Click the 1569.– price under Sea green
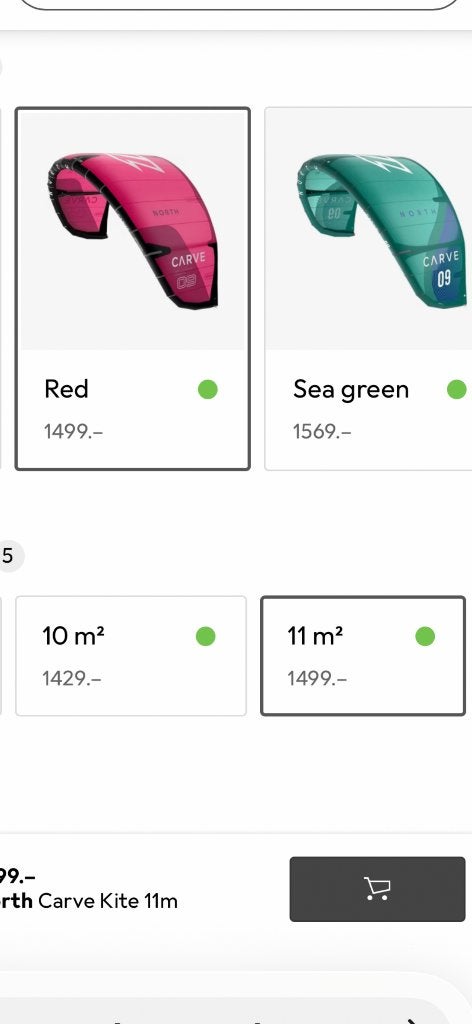The image size is (472, 1024). click(323, 432)
